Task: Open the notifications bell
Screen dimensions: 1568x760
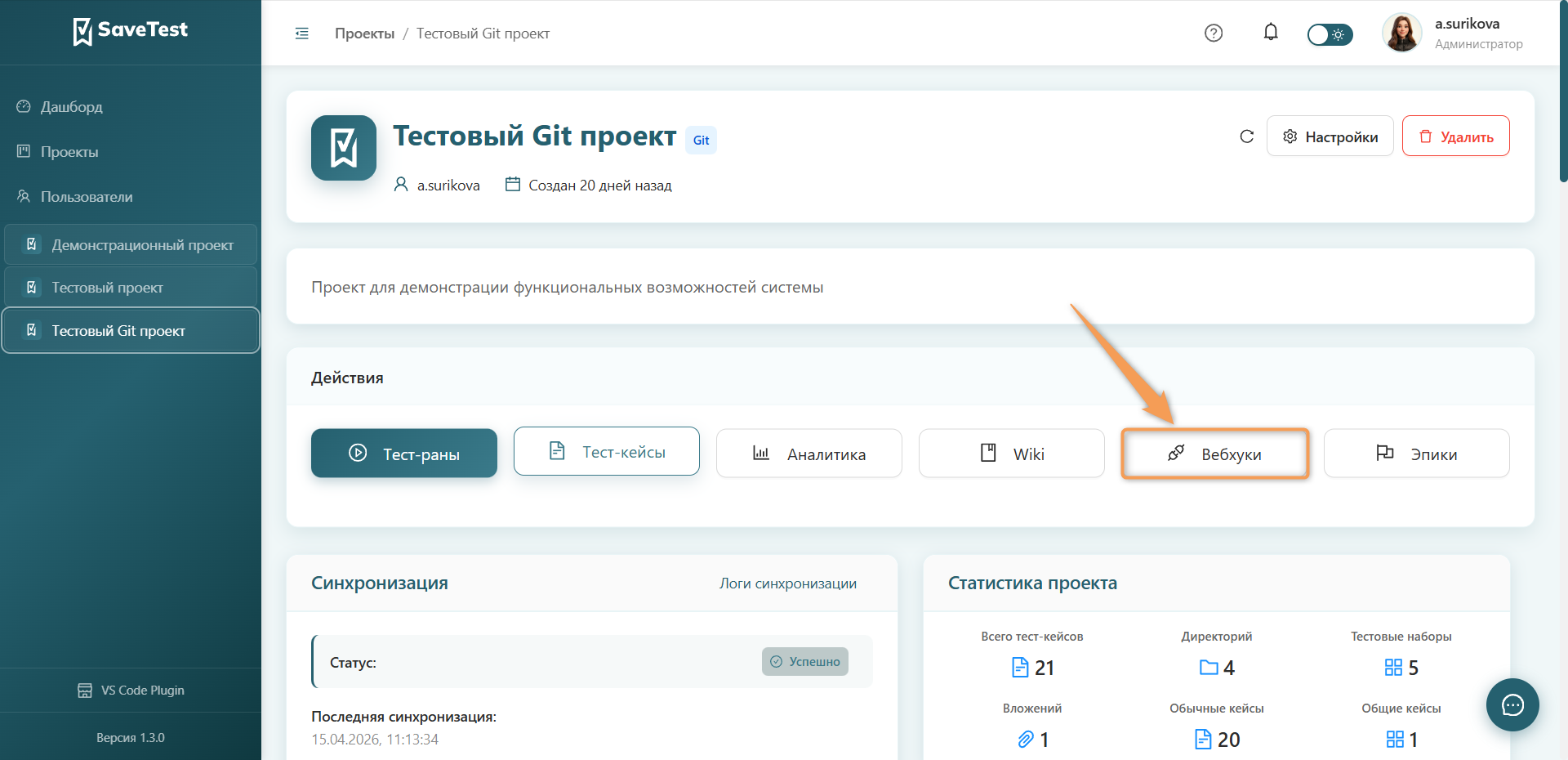Action: click(x=1271, y=32)
